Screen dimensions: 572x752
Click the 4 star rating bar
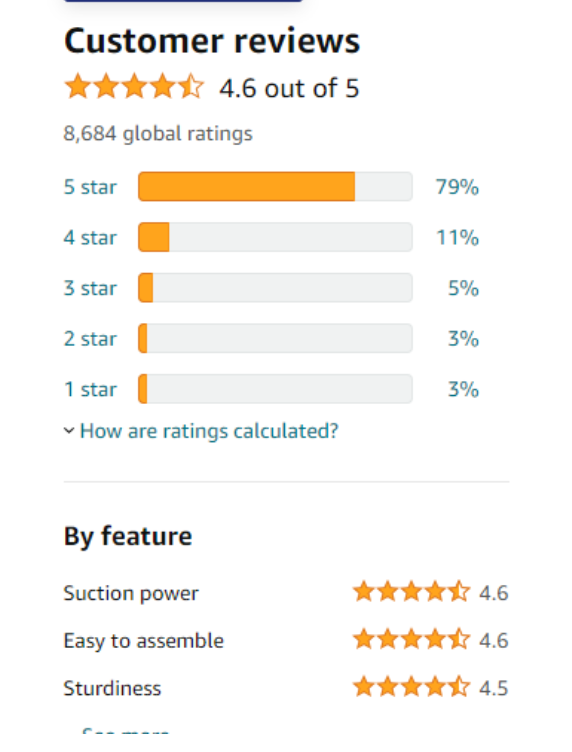point(275,237)
